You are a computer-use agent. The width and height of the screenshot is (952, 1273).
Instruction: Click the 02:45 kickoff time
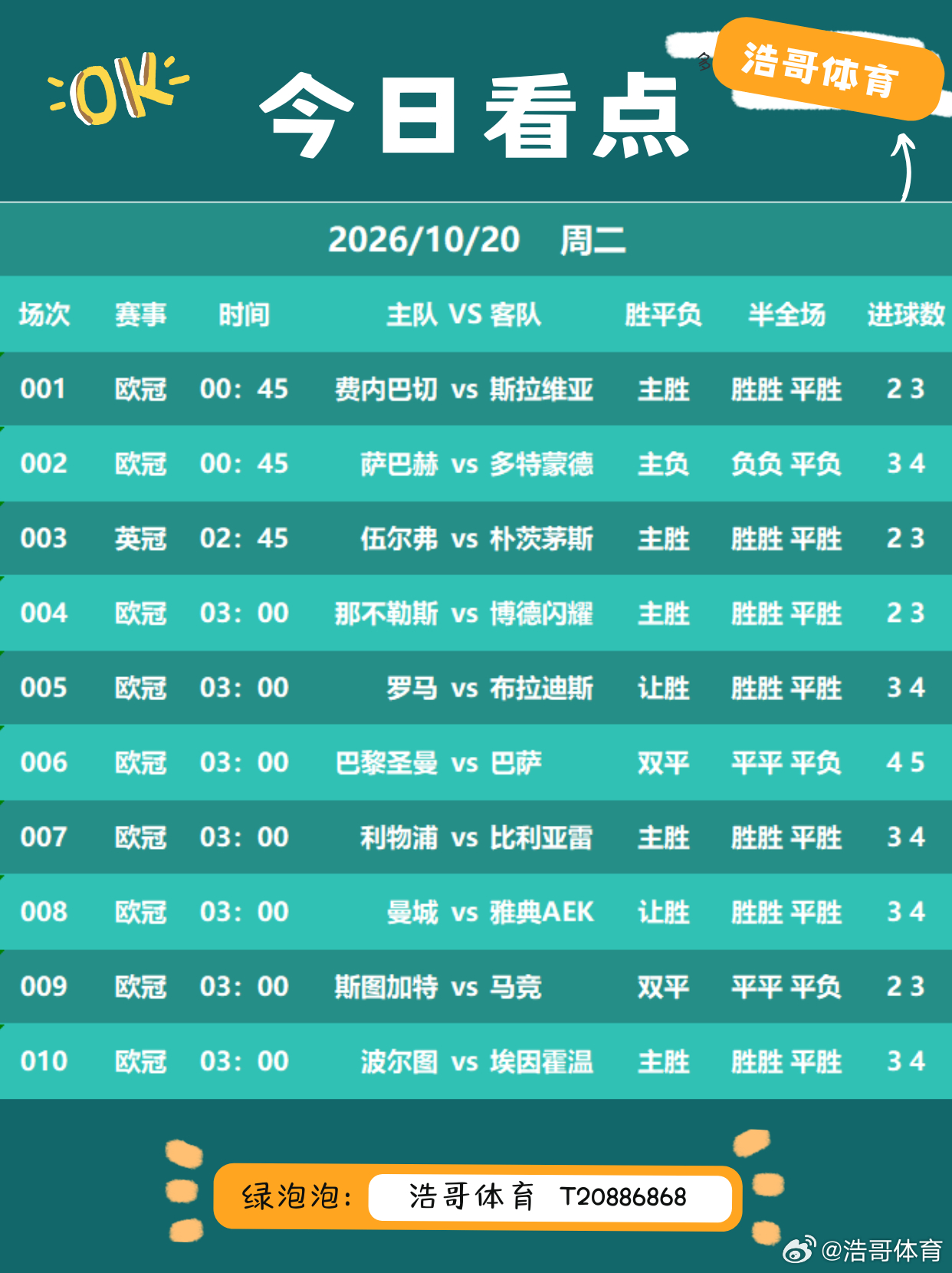point(244,538)
